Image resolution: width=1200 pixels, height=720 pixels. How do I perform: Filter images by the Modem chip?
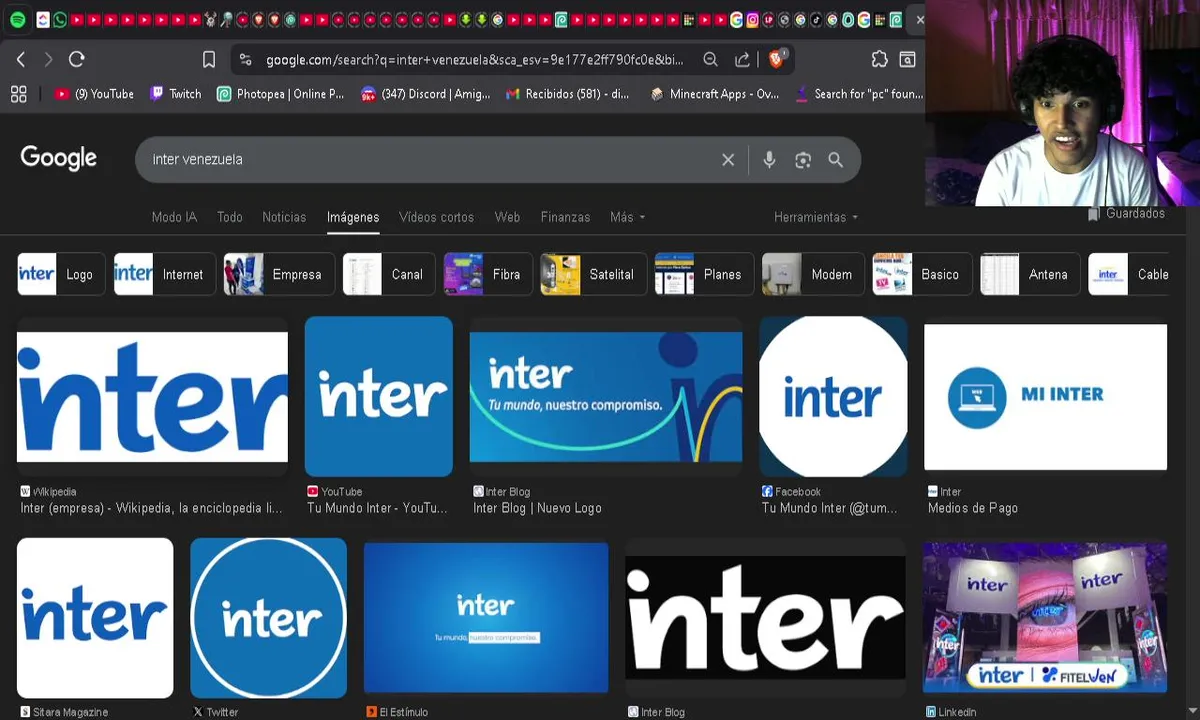coord(813,274)
